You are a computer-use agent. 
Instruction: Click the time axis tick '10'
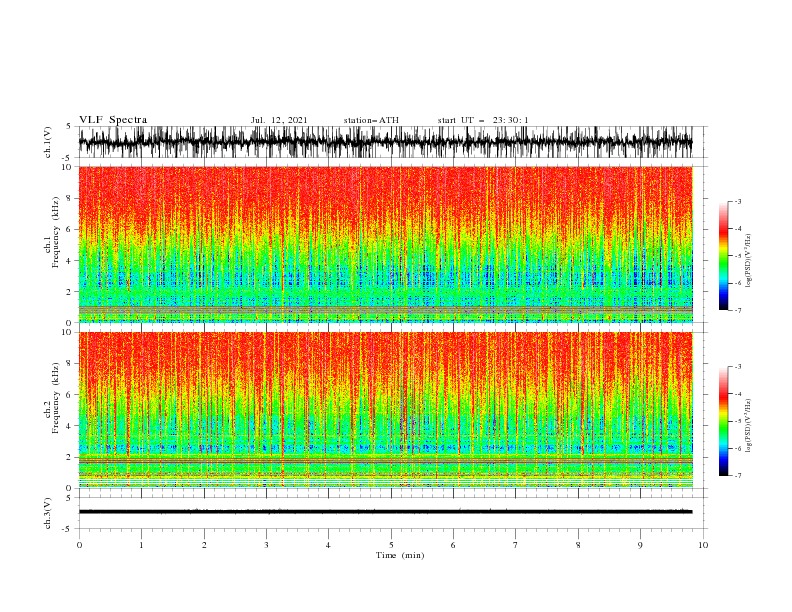(703, 545)
